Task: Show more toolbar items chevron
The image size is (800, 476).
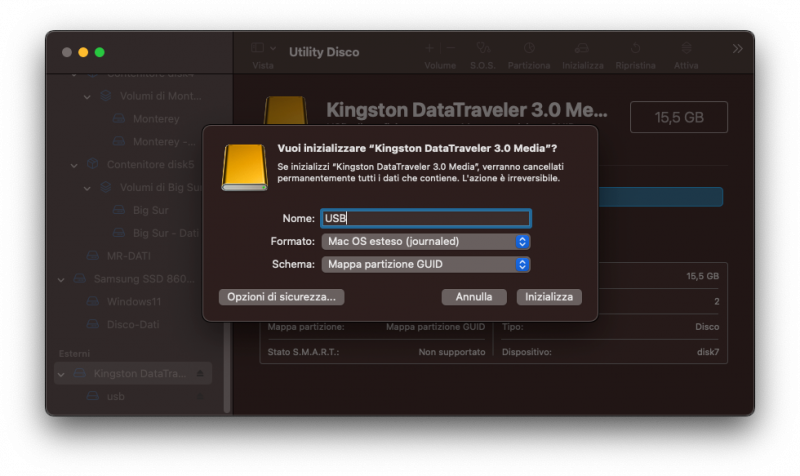Action: click(x=737, y=48)
